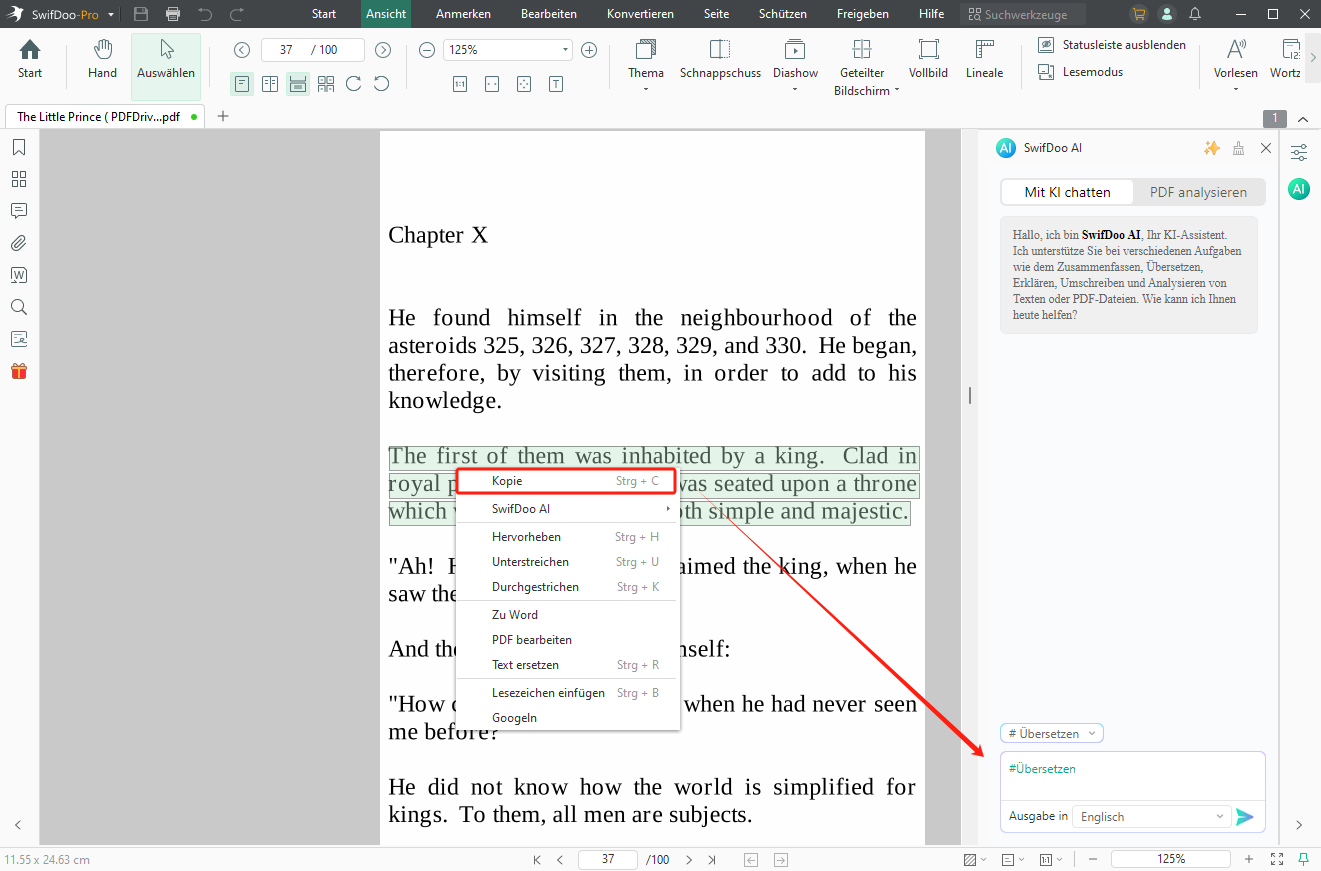Open the search magnifier in sidebar
Screen dimensions: 1321x871
point(19,307)
